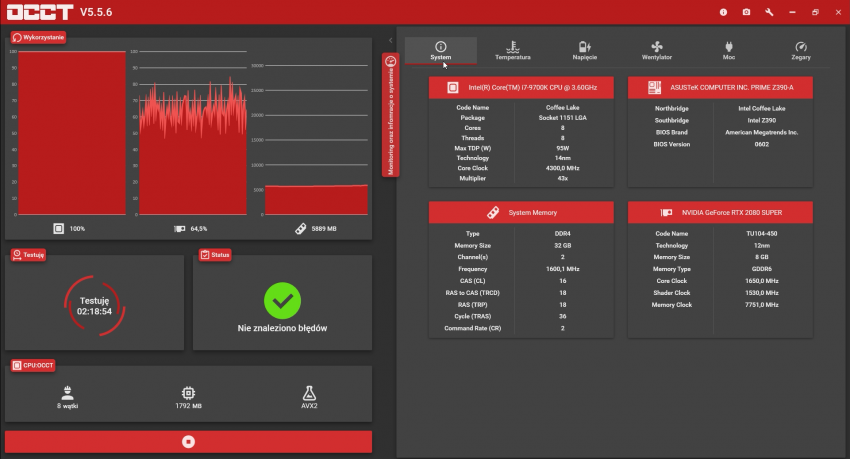The image size is (850, 459).
Task: Click the Intel Z390 southbridge value
Action: point(761,120)
